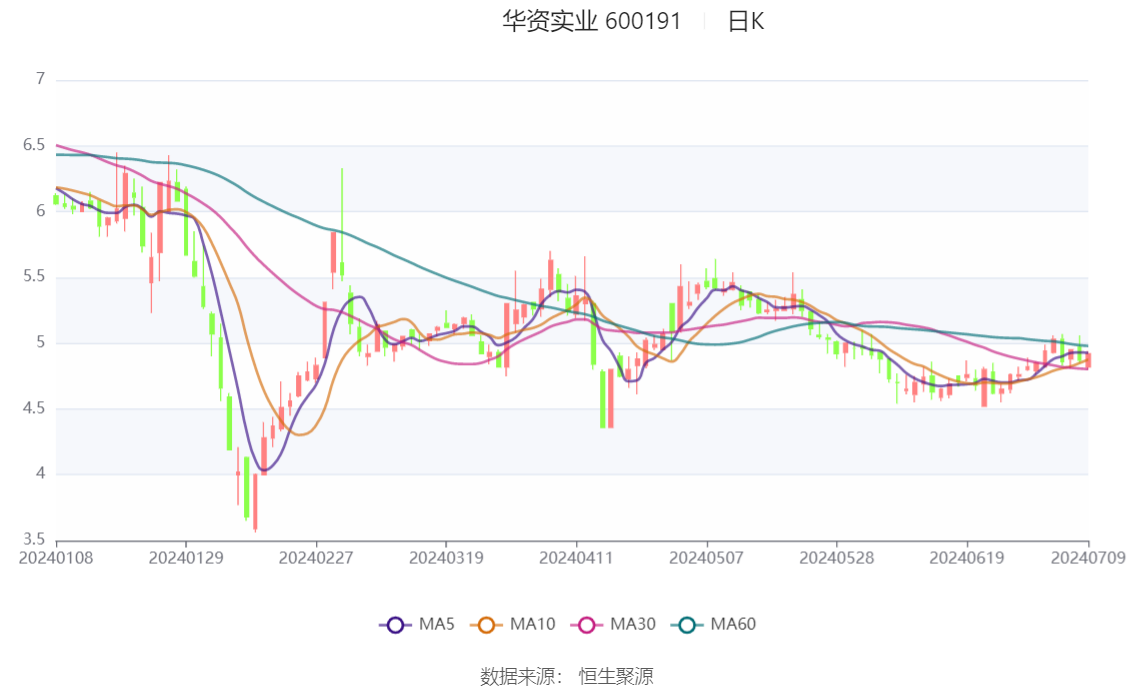
Task: Click the 数据来源: 恒生聚源 source text
Action: point(567,676)
